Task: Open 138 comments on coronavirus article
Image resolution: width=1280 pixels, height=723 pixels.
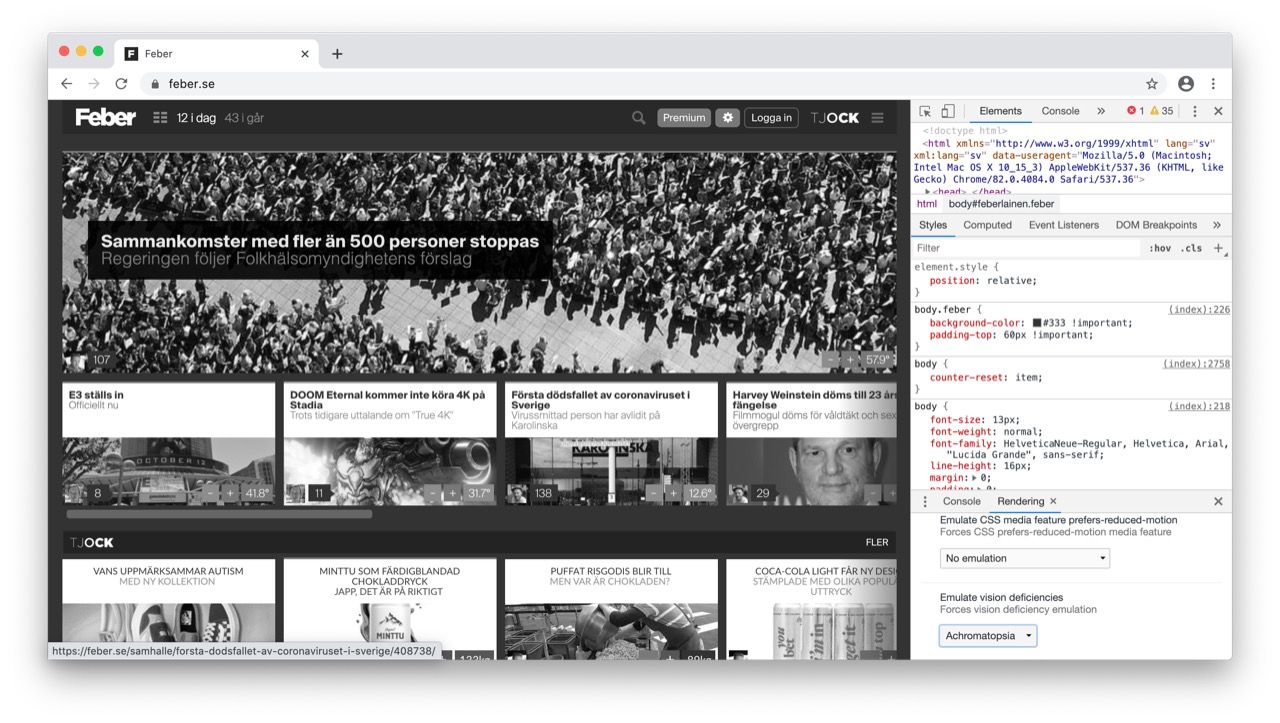Action: click(x=544, y=493)
